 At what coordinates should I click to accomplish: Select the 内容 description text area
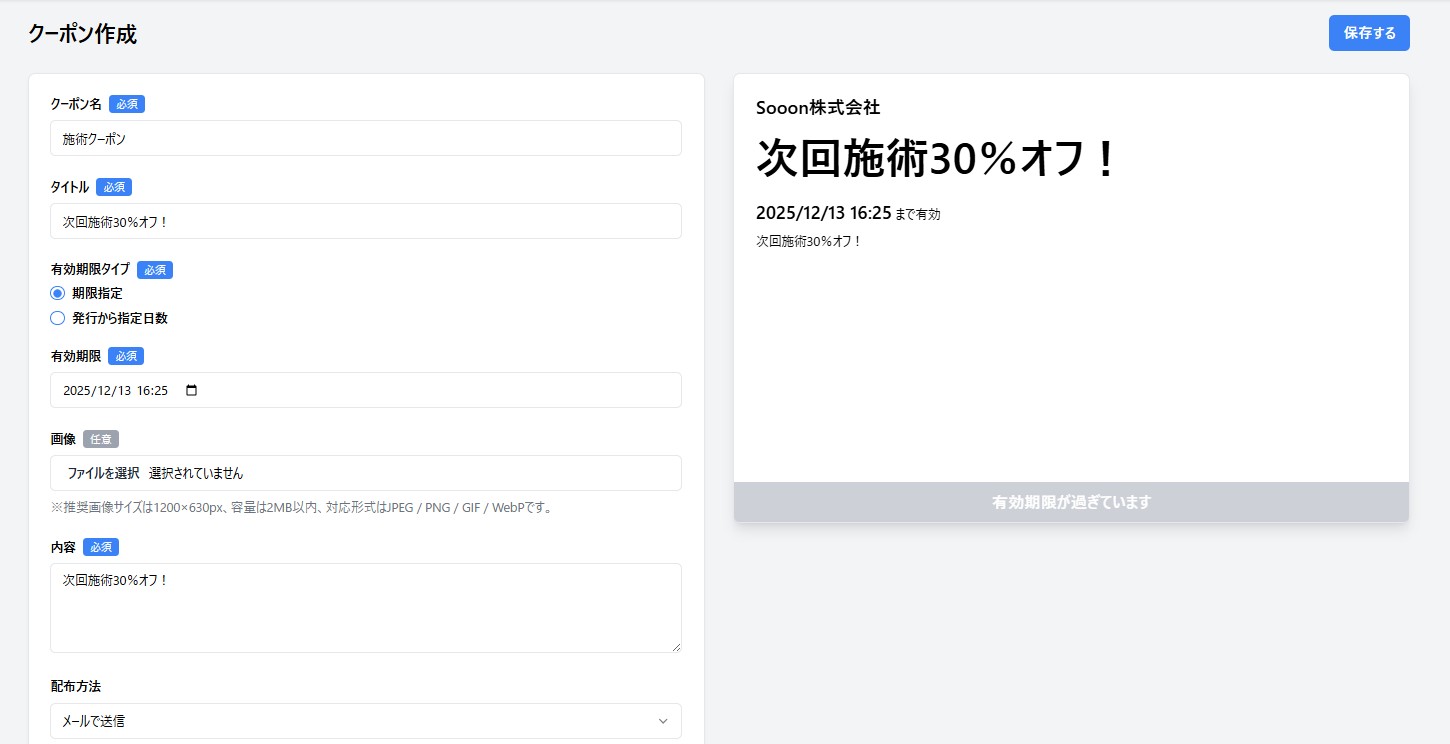[x=365, y=607]
